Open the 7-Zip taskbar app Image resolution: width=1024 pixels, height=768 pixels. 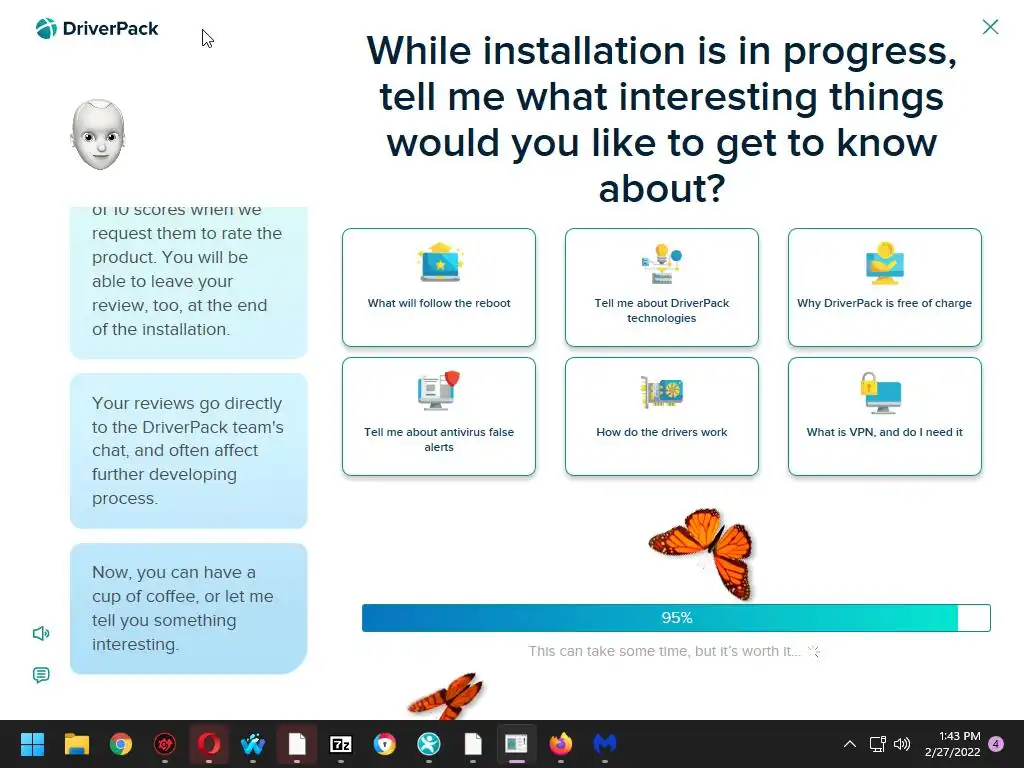click(341, 744)
